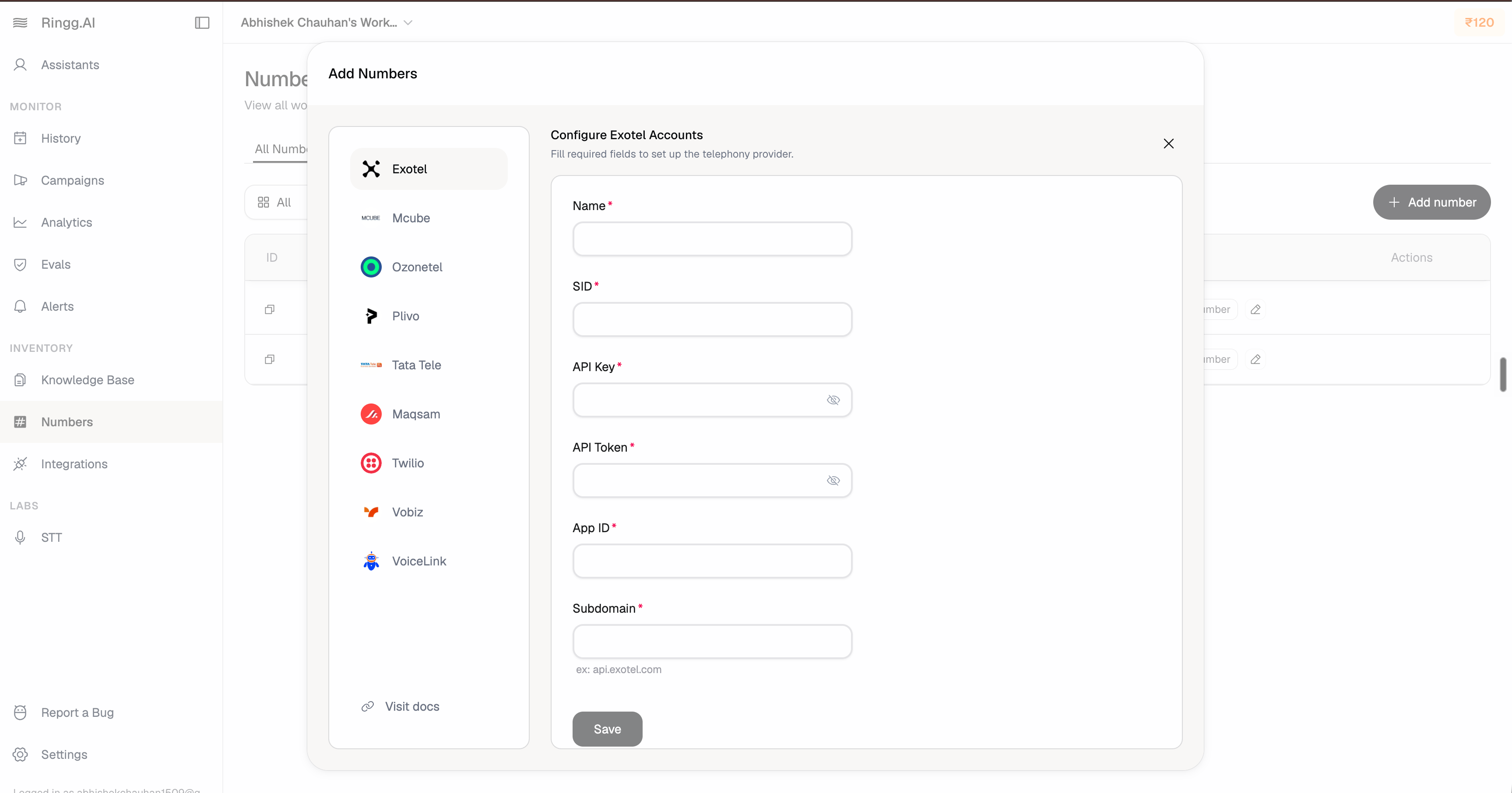Select the Twilio provider icon
Screen dimensions: 1512x793
click(x=370, y=463)
